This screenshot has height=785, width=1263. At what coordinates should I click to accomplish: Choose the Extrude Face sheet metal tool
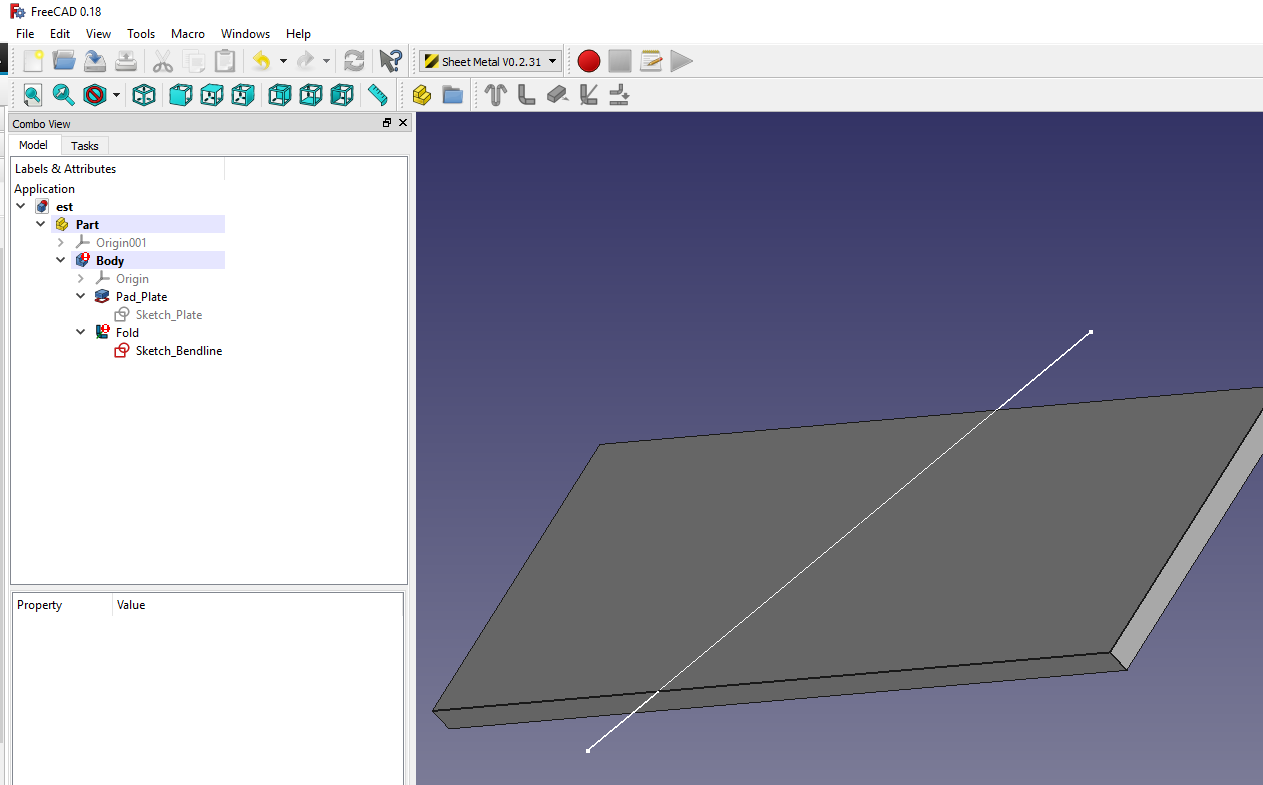pyautogui.click(x=557, y=94)
